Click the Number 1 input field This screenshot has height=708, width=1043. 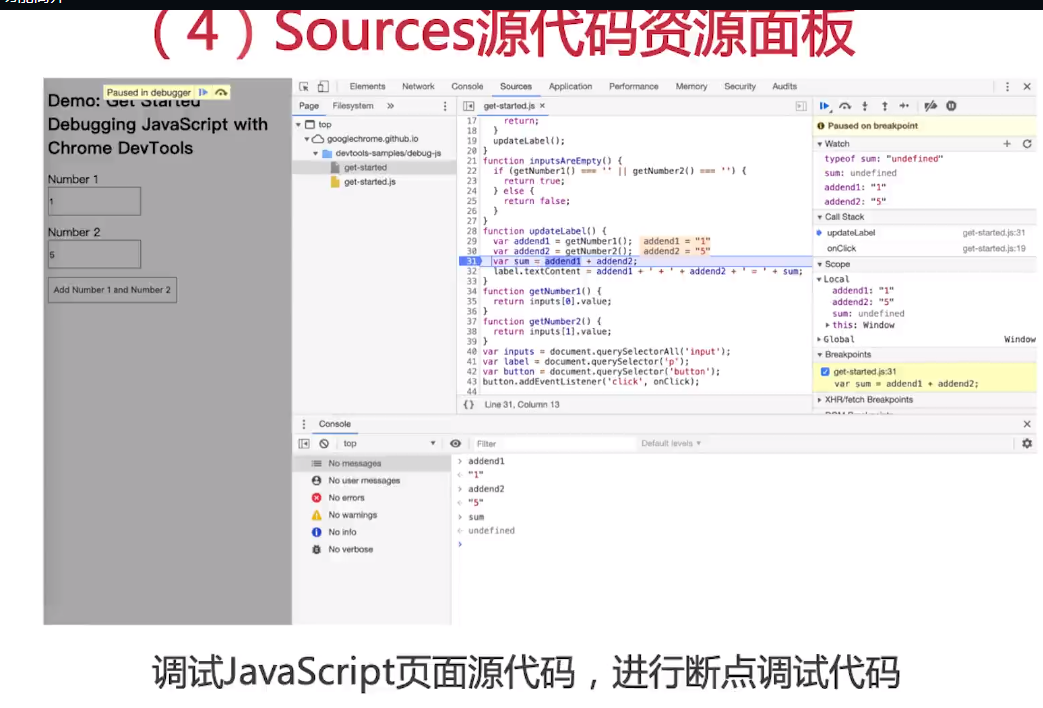click(x=94, y=201)
